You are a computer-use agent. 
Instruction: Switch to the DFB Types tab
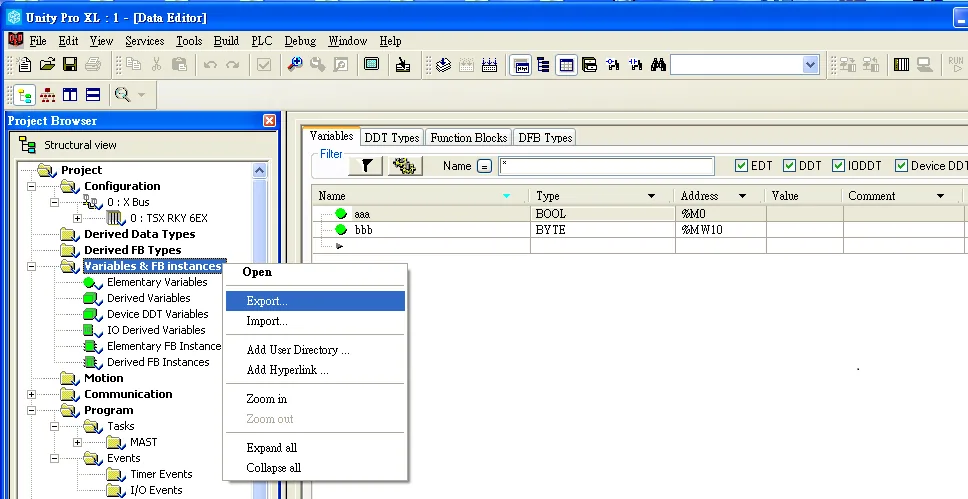[545, 138]
